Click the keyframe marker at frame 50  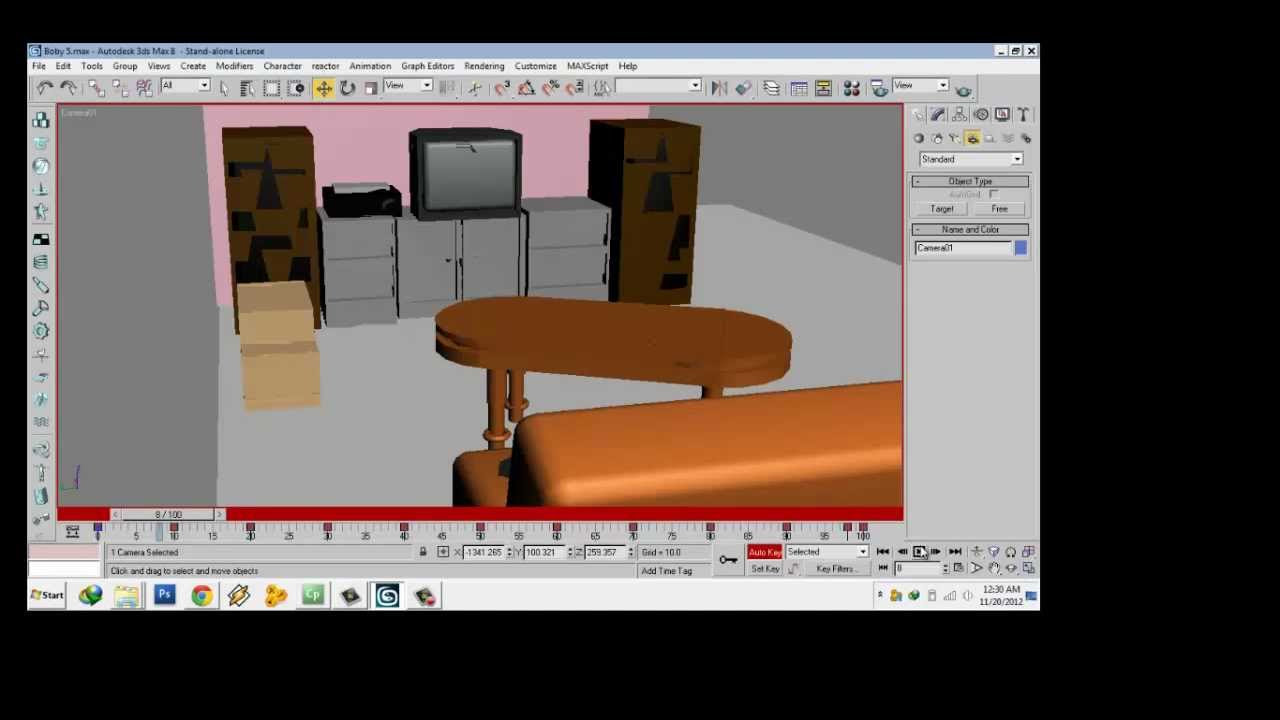pyautogui.click(x=480, y=527)
